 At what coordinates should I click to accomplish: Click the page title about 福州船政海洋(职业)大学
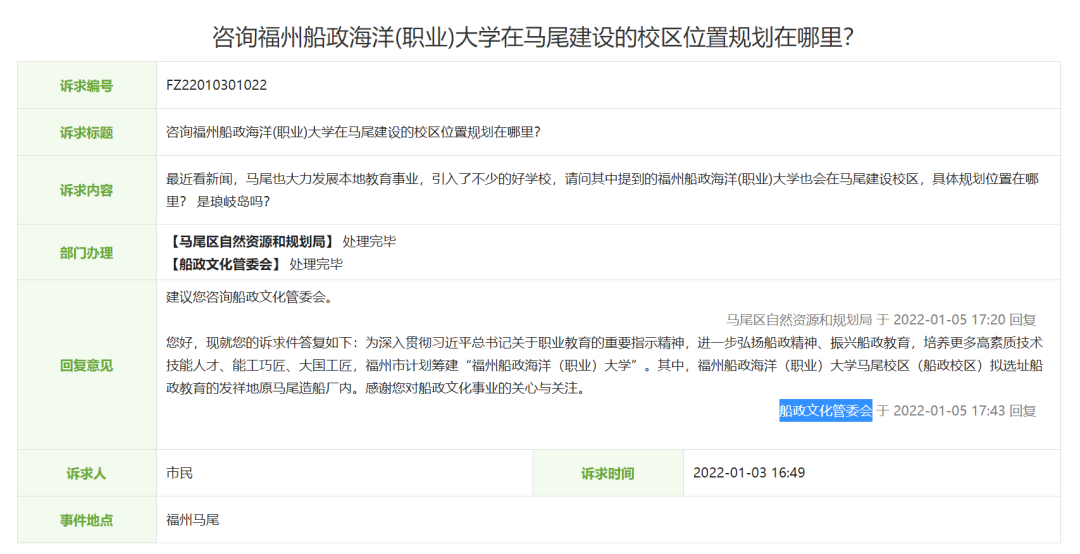[533, 37]
